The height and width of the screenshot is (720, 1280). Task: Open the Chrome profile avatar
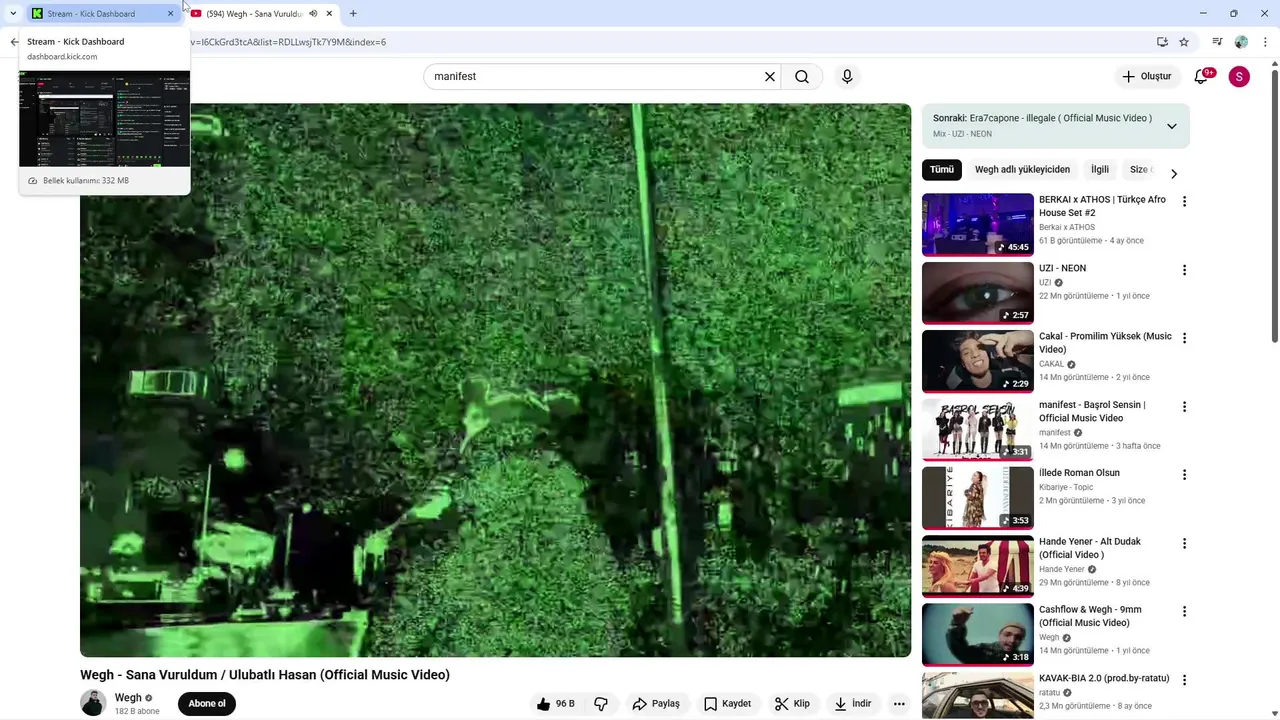click(1241, 42)
